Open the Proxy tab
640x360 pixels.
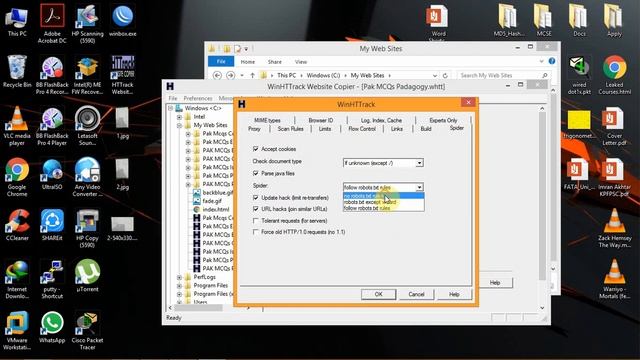[254, 129]
